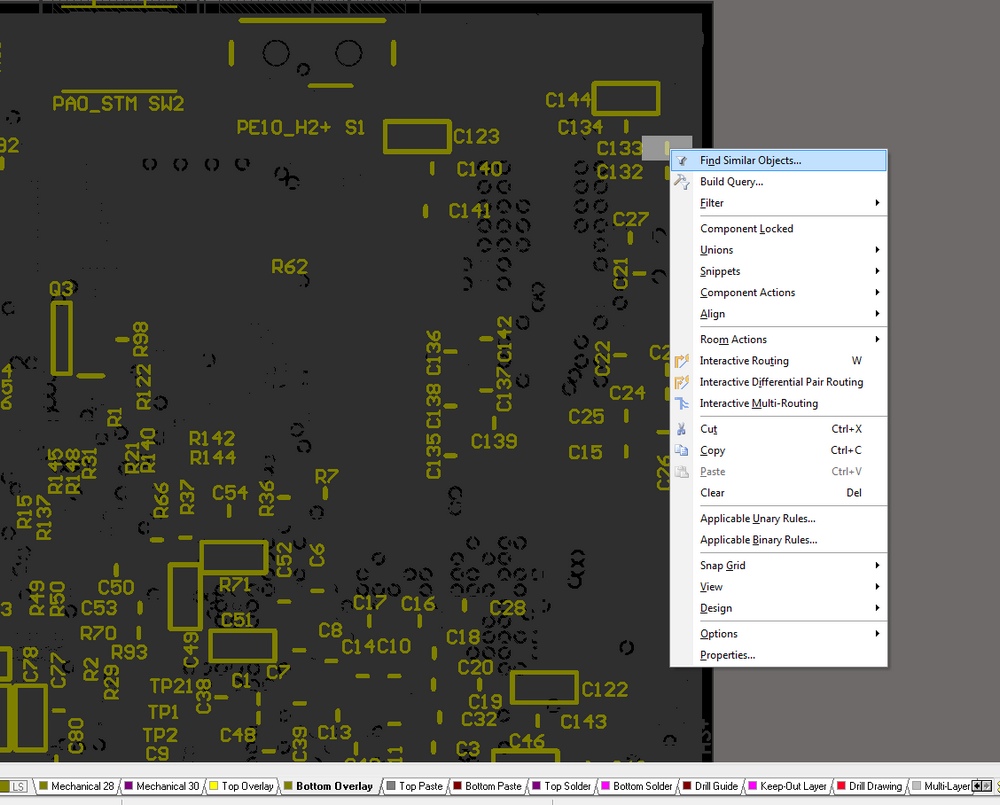Click the Find Similar Objects funnel icon
The width and height of the screenshot is (1000, 805).
[681, 161]
